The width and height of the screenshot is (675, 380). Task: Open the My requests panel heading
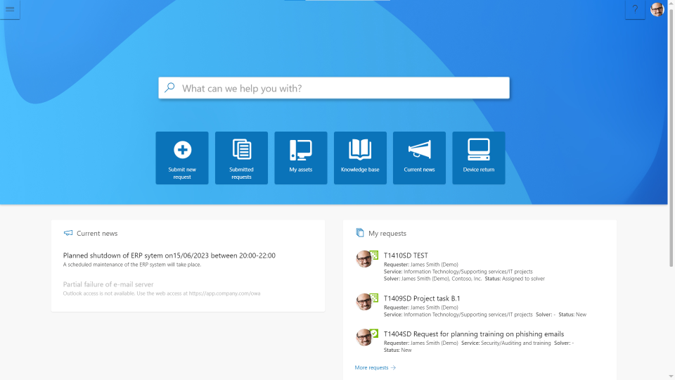tap(387, 233)
